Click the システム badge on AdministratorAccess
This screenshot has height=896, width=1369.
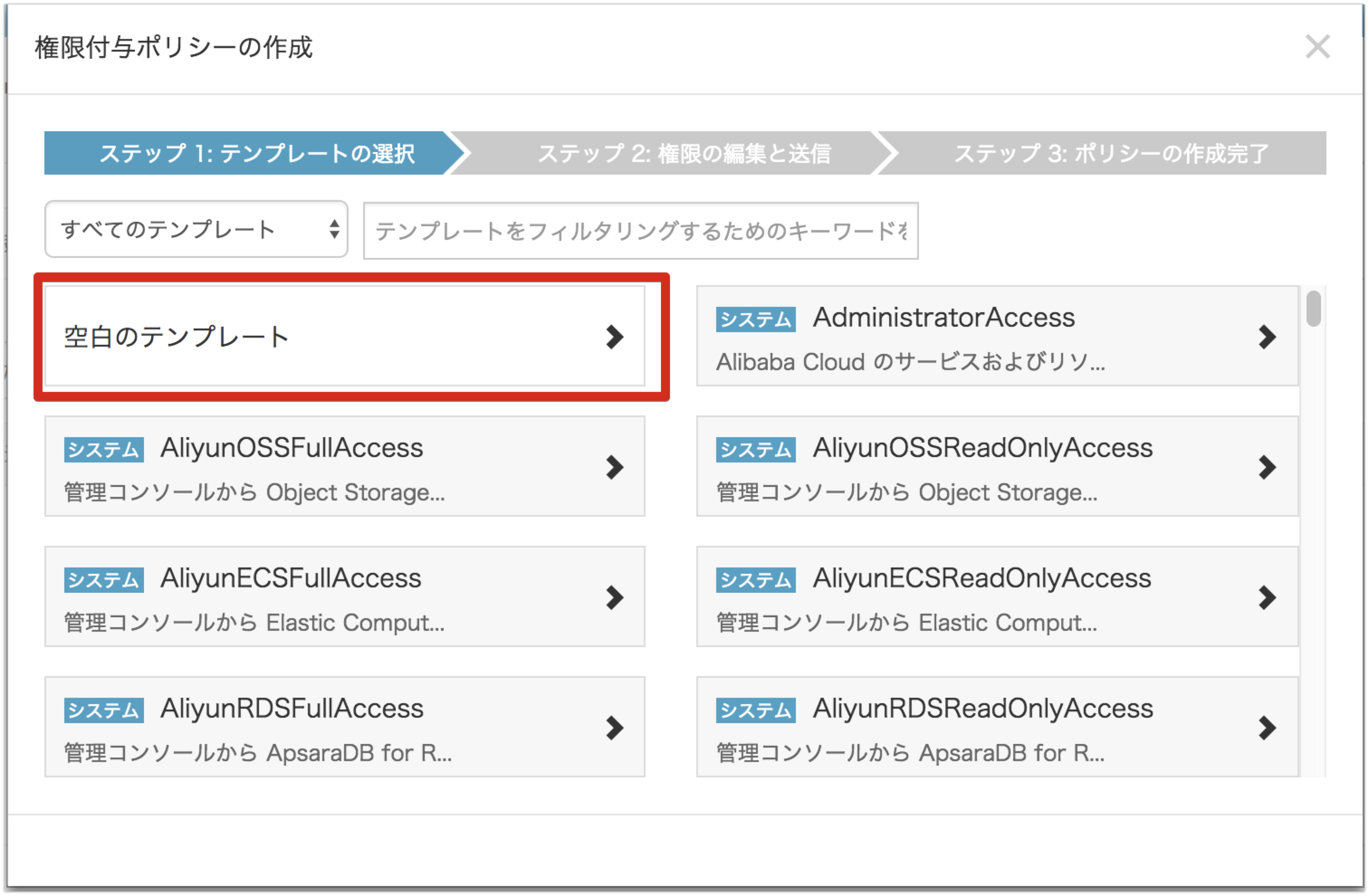point(755,320)
